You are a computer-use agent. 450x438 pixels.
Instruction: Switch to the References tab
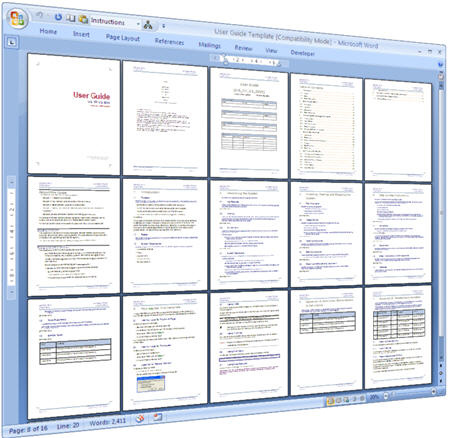(169, 42)
